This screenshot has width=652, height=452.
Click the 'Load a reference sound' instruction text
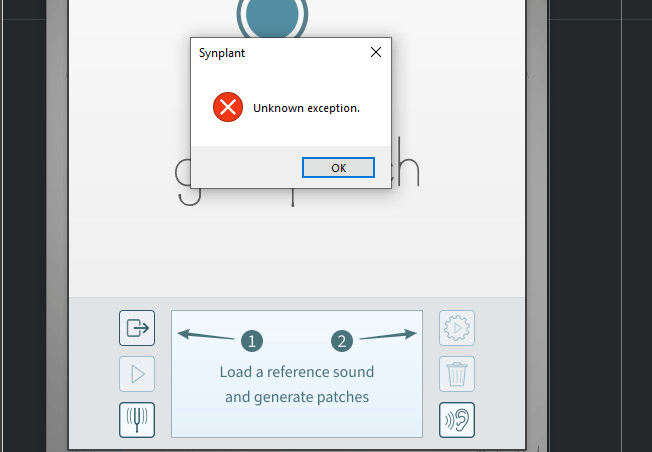[x=297, y=372]
